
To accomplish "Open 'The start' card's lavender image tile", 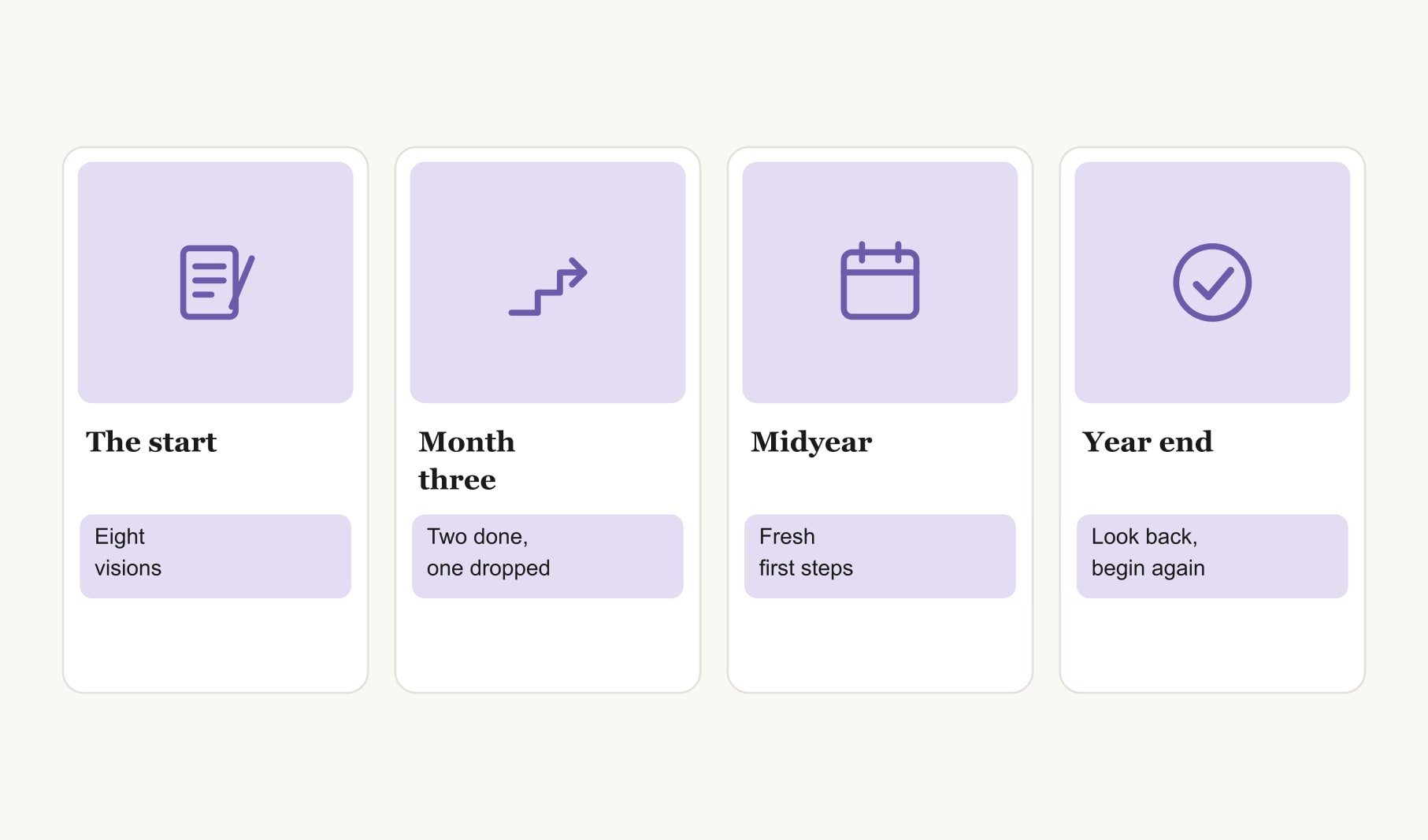I will 215,283.
